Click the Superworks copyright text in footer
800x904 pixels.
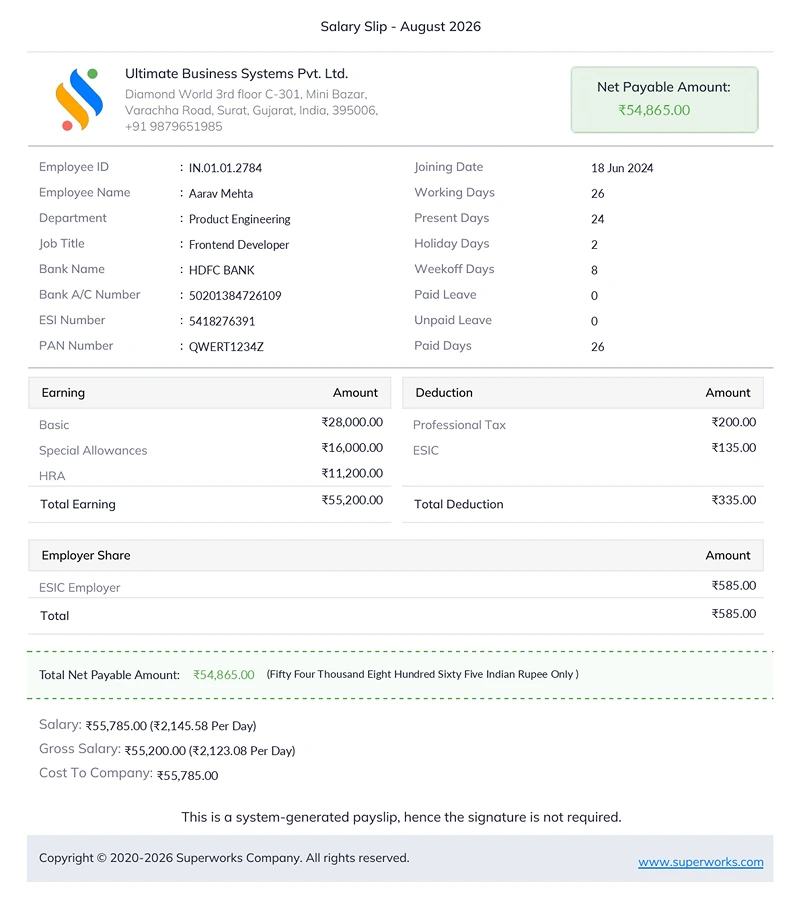[x=224, y=858]
